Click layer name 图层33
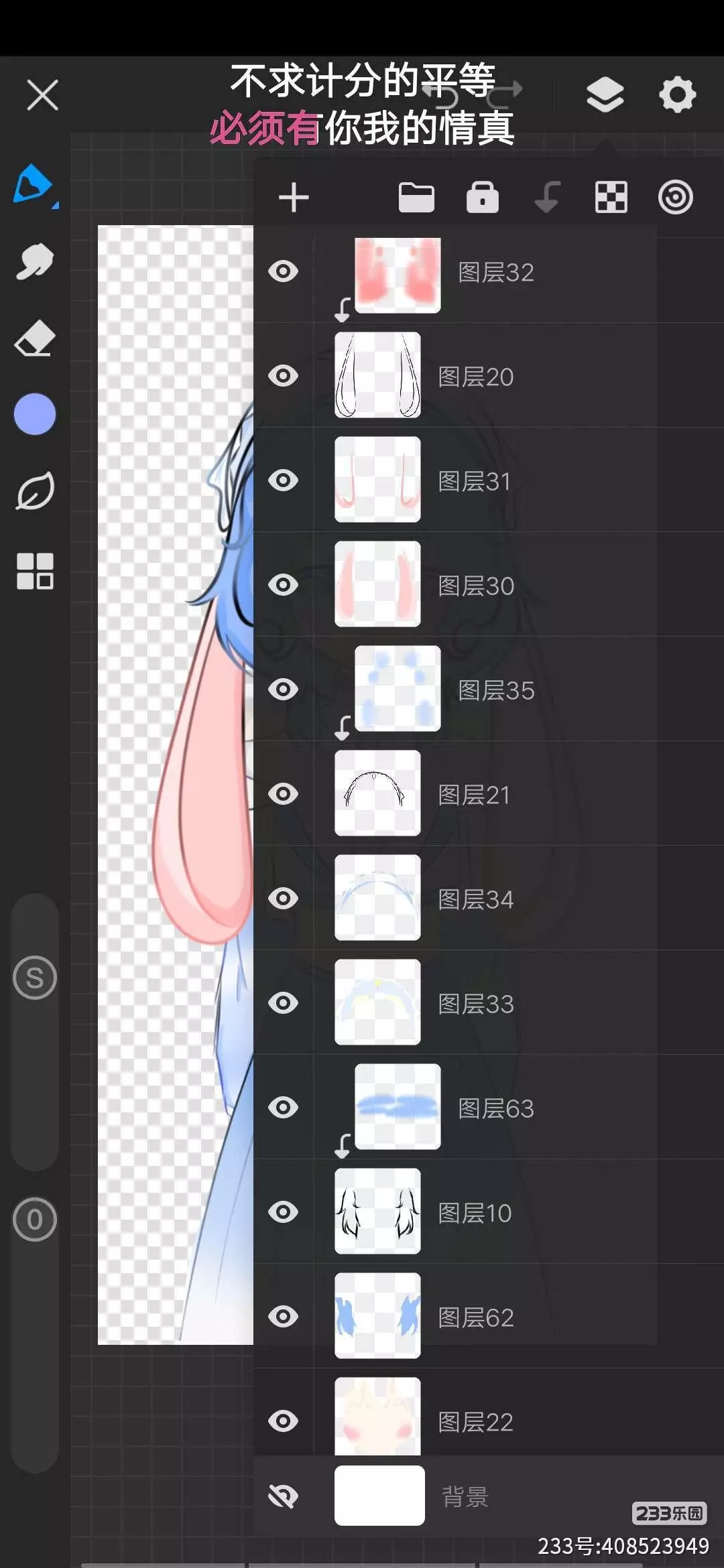 [476, 1004]
